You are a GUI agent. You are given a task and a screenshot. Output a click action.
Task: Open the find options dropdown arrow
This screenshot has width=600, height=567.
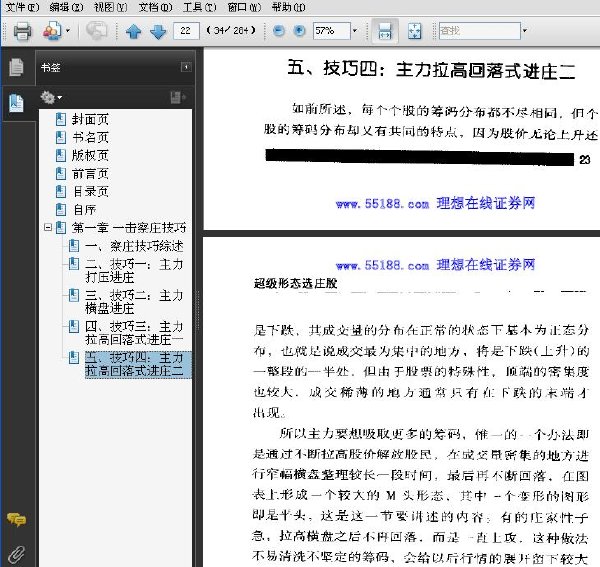[525, 31]
